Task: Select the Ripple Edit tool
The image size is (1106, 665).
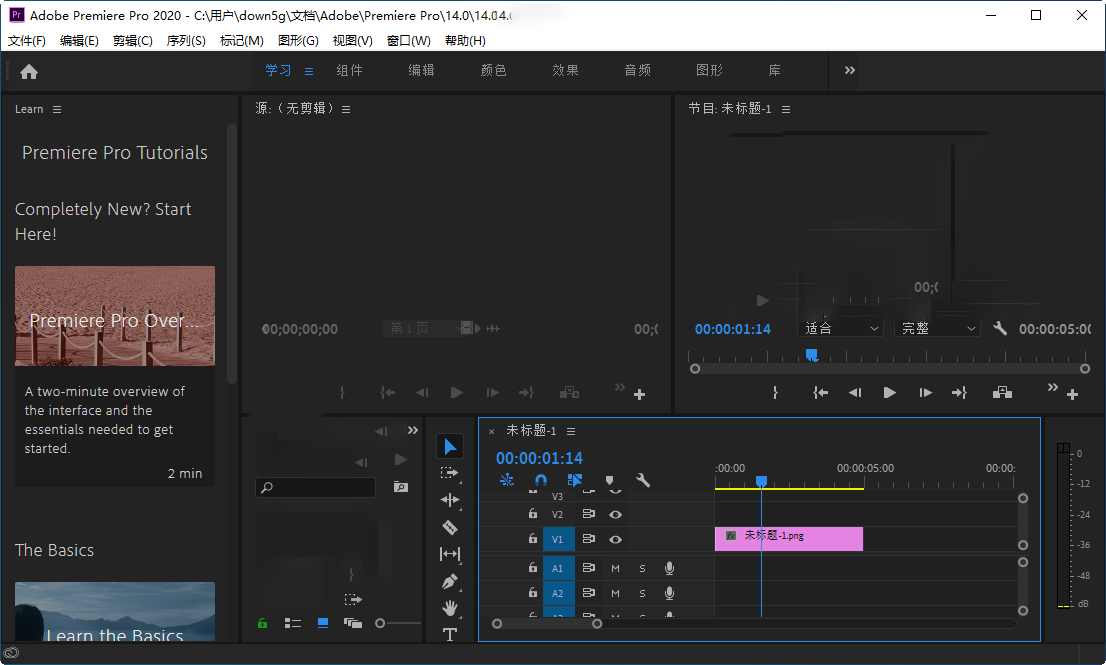Action: point(449,500)
